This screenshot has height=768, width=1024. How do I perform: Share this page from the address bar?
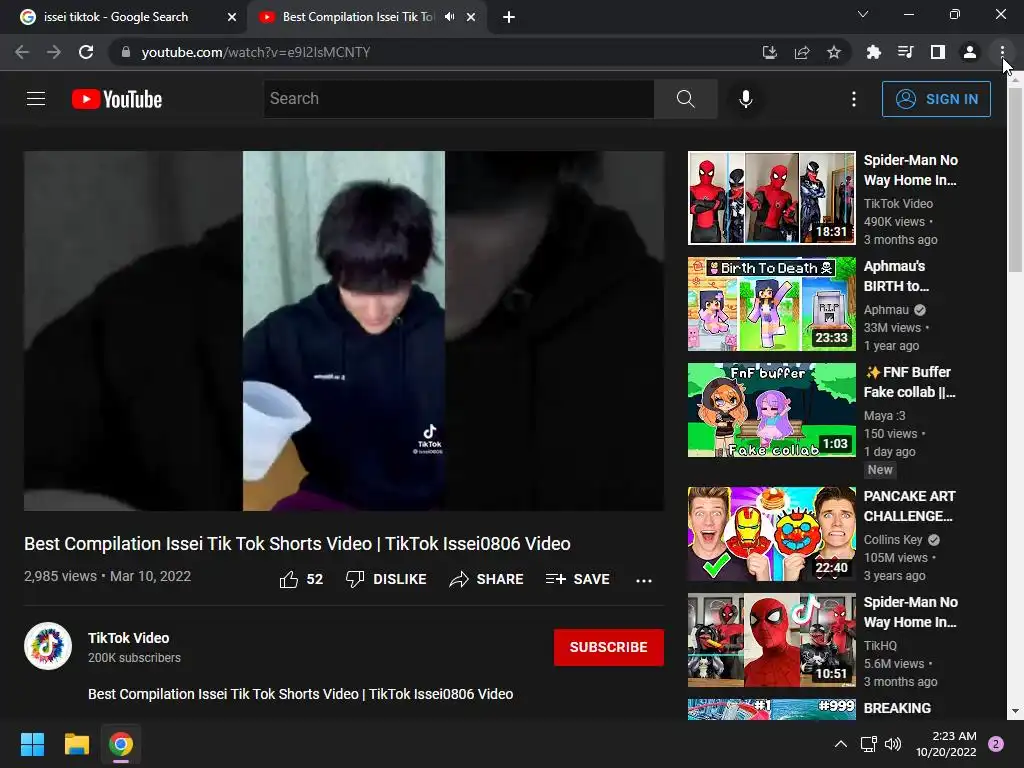[x=802, y=52]
